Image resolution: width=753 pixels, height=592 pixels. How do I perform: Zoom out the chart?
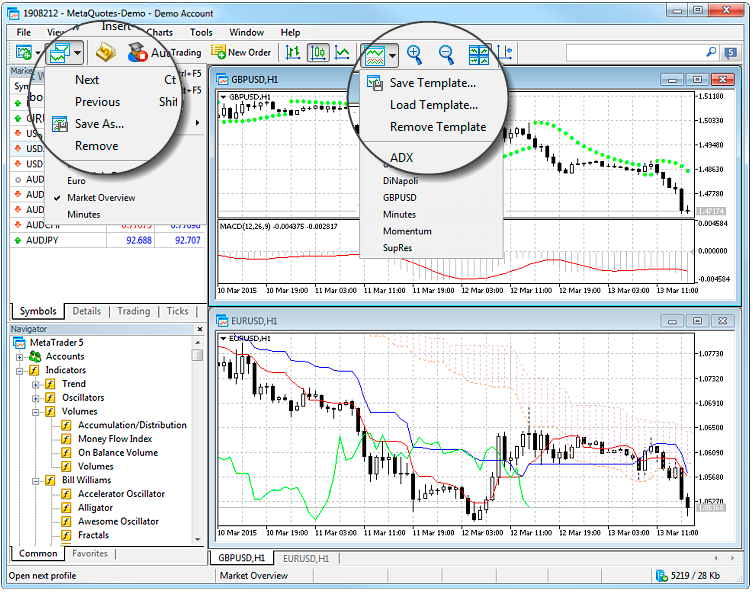pyautogui.click(x=447, y=54)
